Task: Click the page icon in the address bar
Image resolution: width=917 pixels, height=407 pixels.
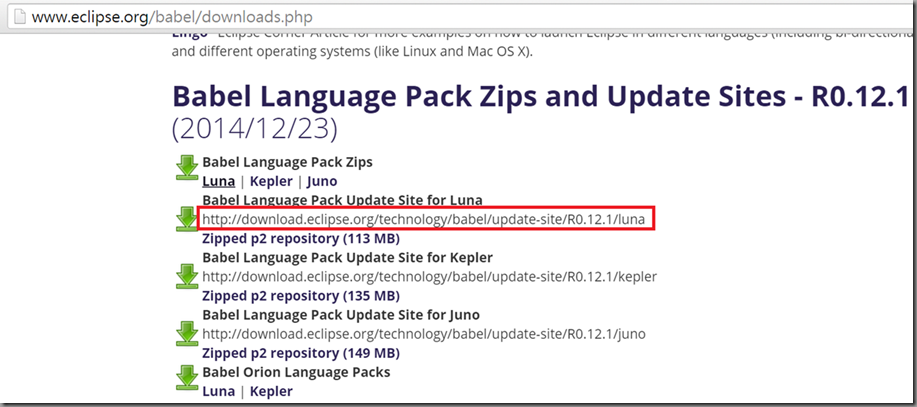Action: (x=13, y=17)
